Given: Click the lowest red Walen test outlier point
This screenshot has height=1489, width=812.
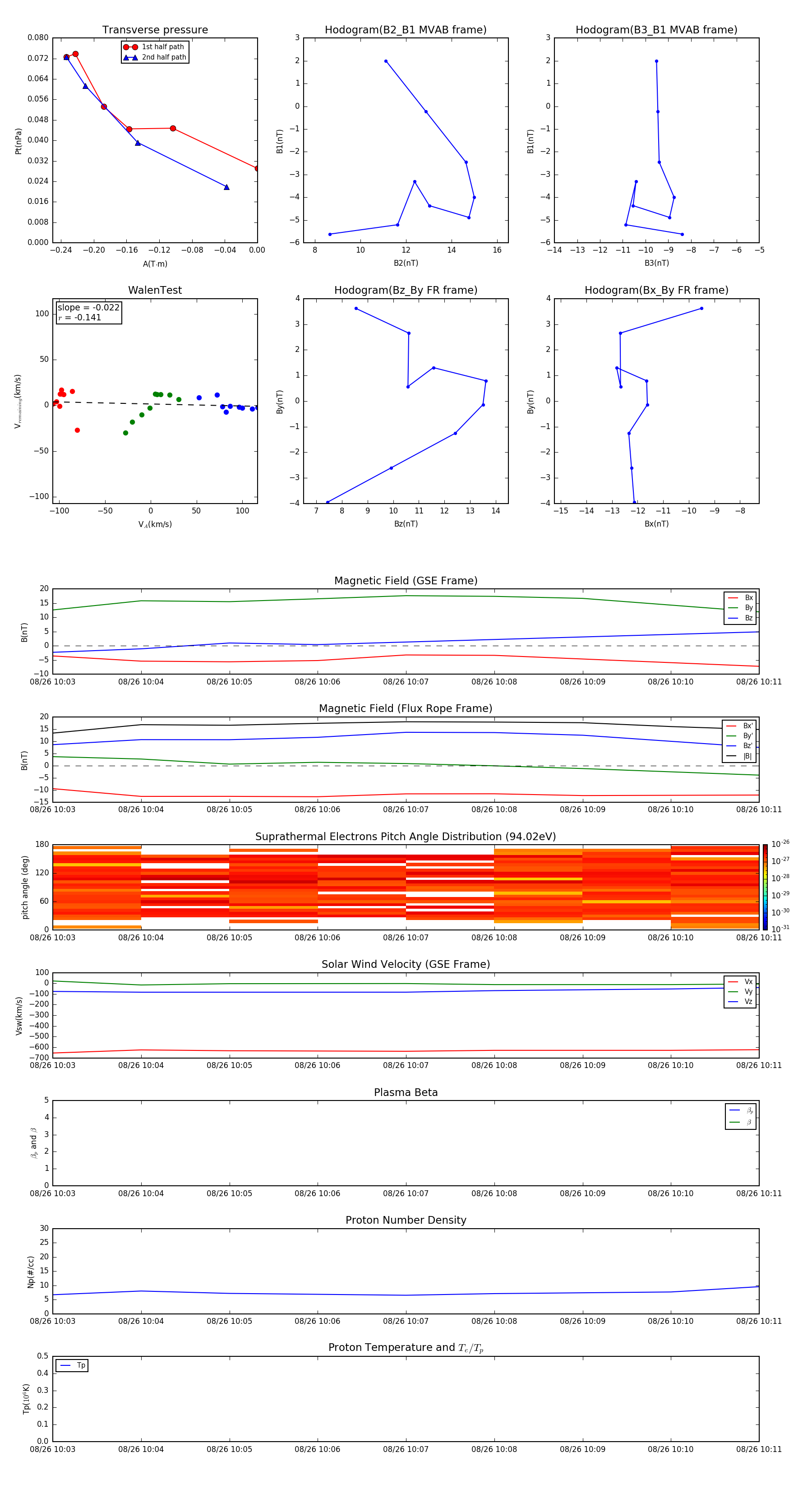Looking at the screenshot, I should (78, 430).
